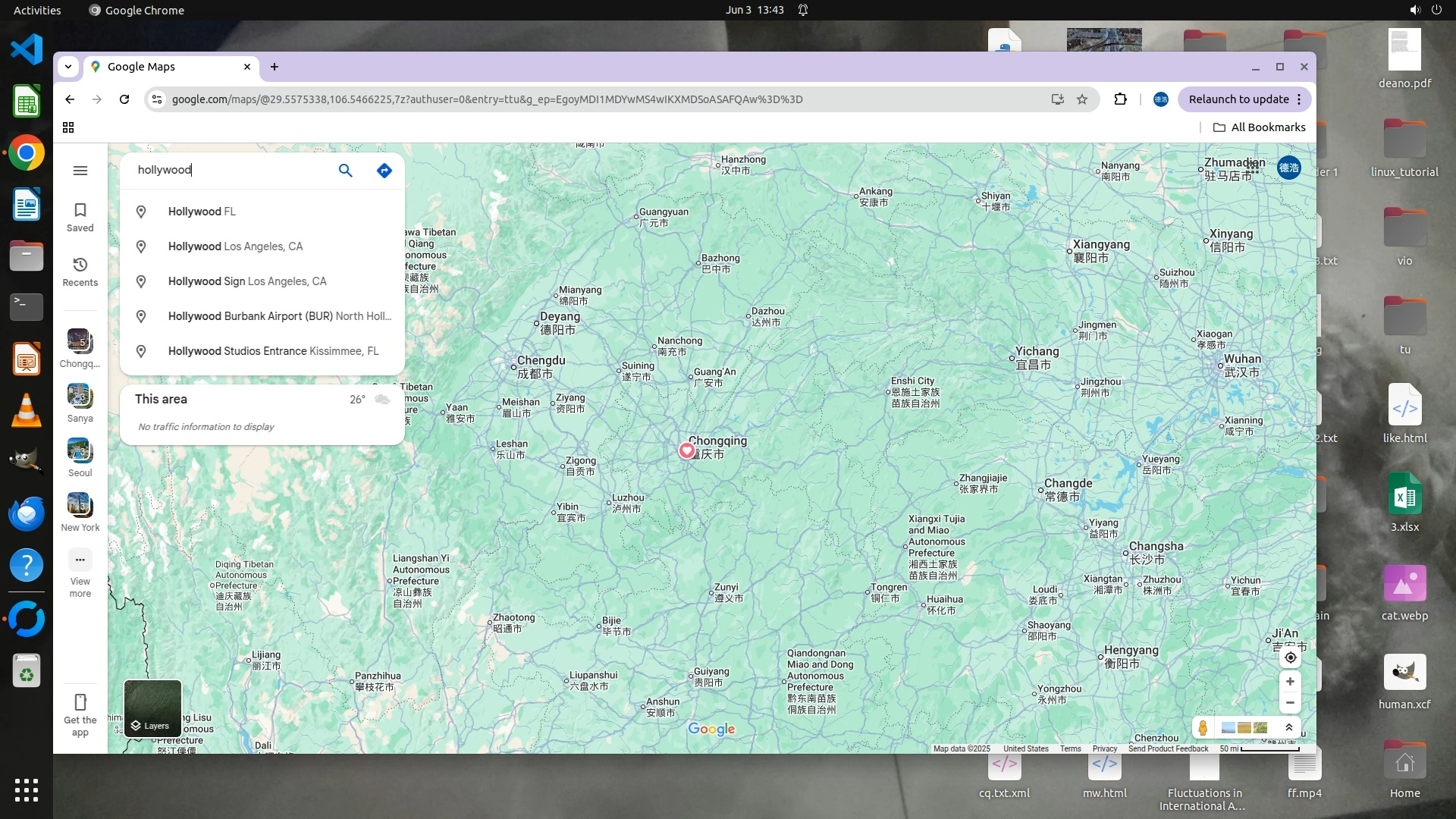Zoom out with the map minus button
Viewport: 1456px width, 819px height.
(x=1290, y=702)
